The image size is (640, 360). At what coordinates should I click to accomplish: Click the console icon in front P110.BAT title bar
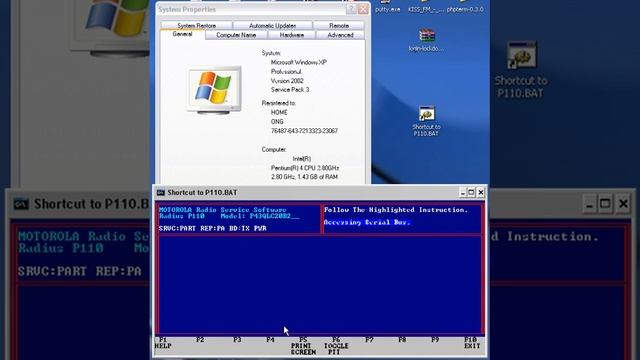pyautogui.click(x=161, y=192)
